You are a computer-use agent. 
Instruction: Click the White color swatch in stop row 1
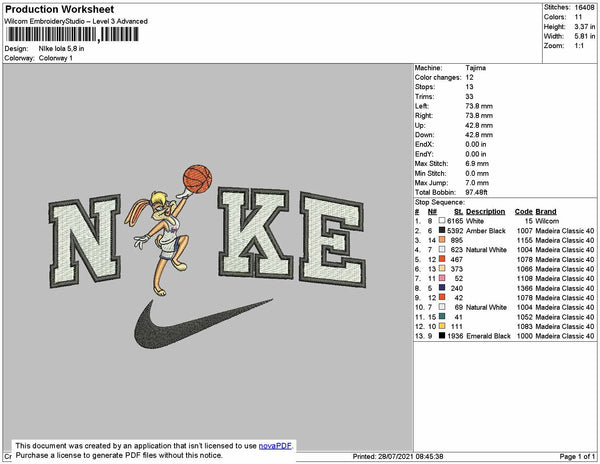[442, 221]
